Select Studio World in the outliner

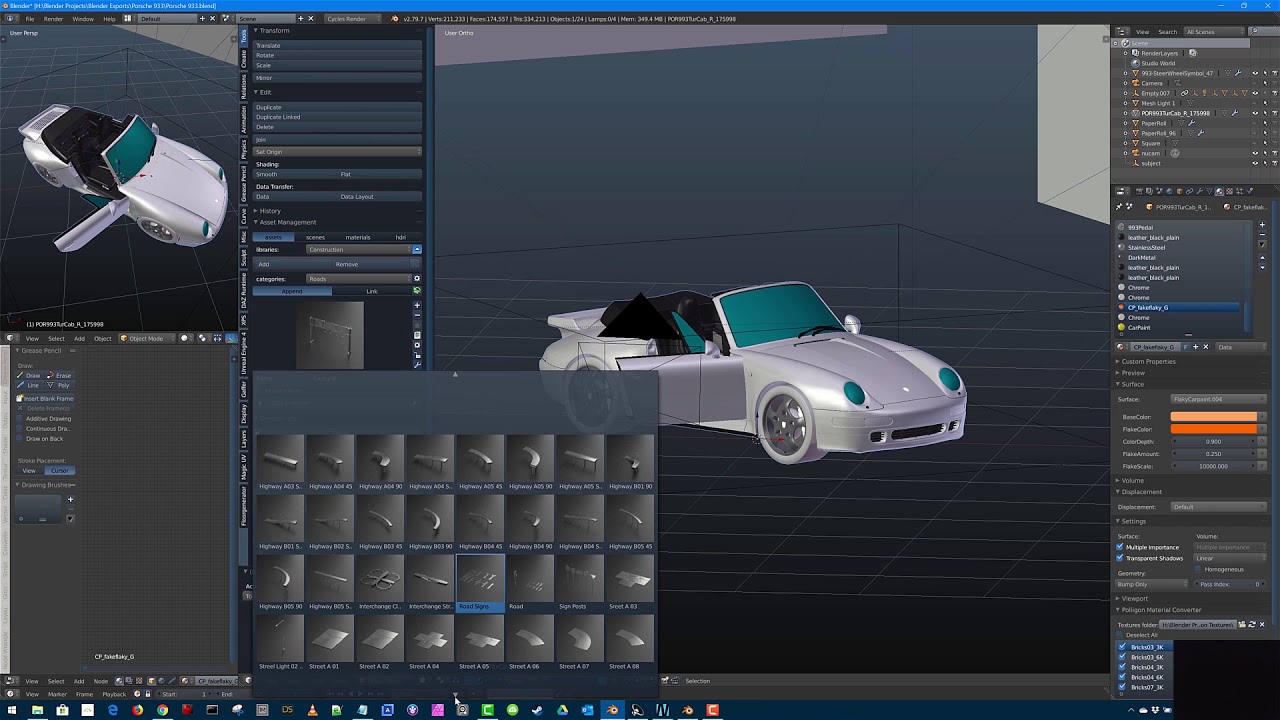tap(1158, 63)
